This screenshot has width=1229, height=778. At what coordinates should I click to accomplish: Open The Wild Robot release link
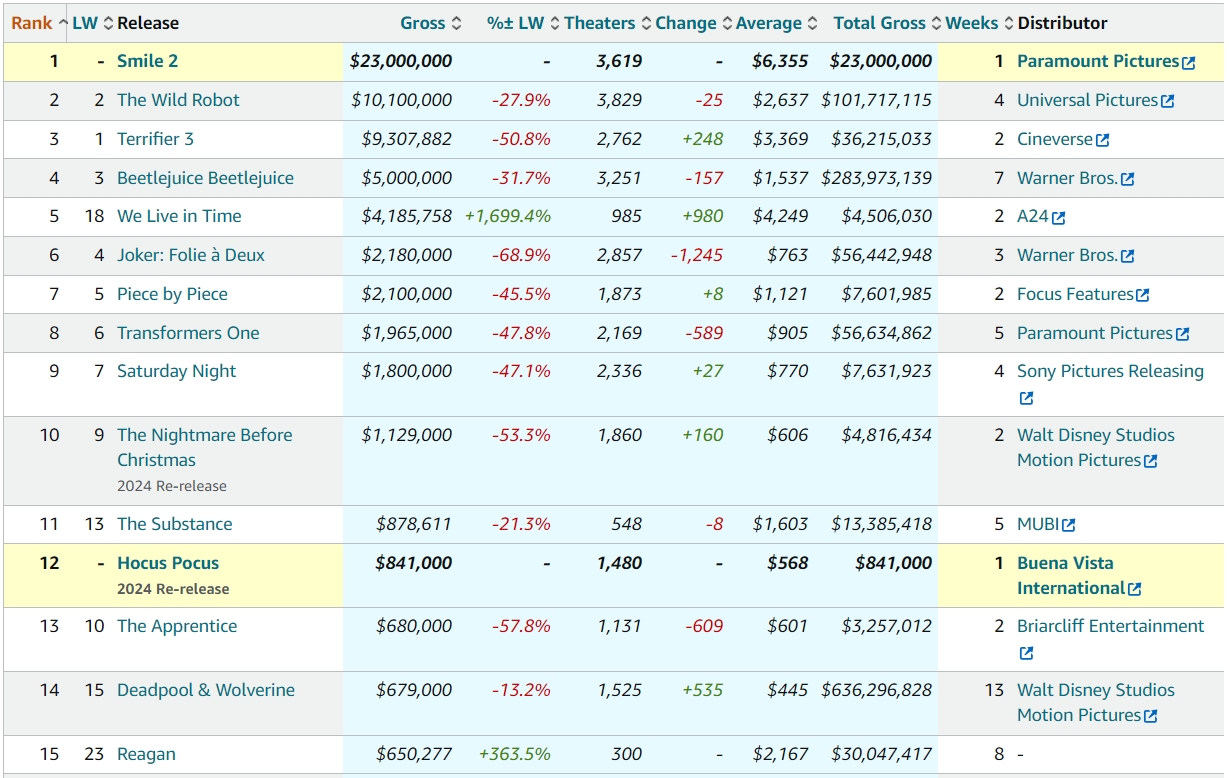[x=178, y=100]
